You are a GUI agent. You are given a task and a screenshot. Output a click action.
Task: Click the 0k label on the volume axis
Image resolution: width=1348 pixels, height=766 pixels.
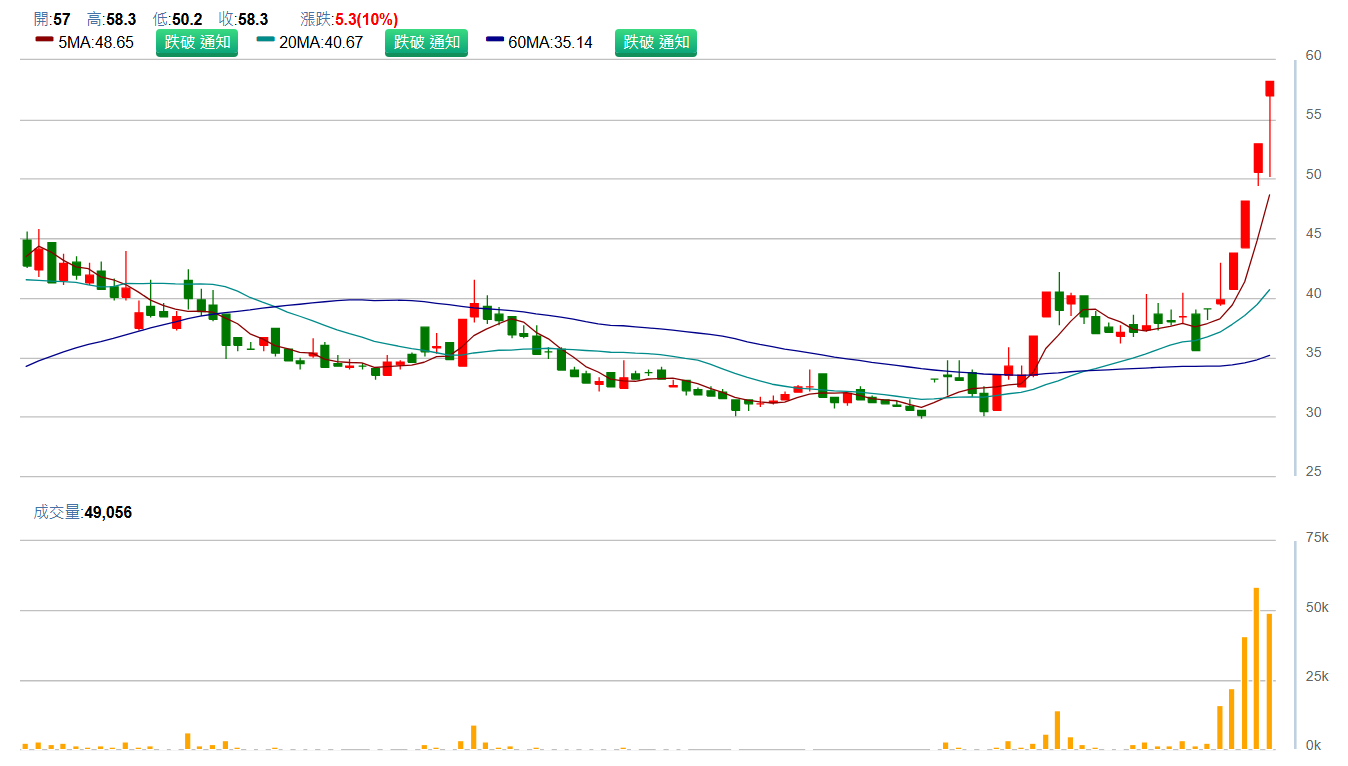point(1314,746)
